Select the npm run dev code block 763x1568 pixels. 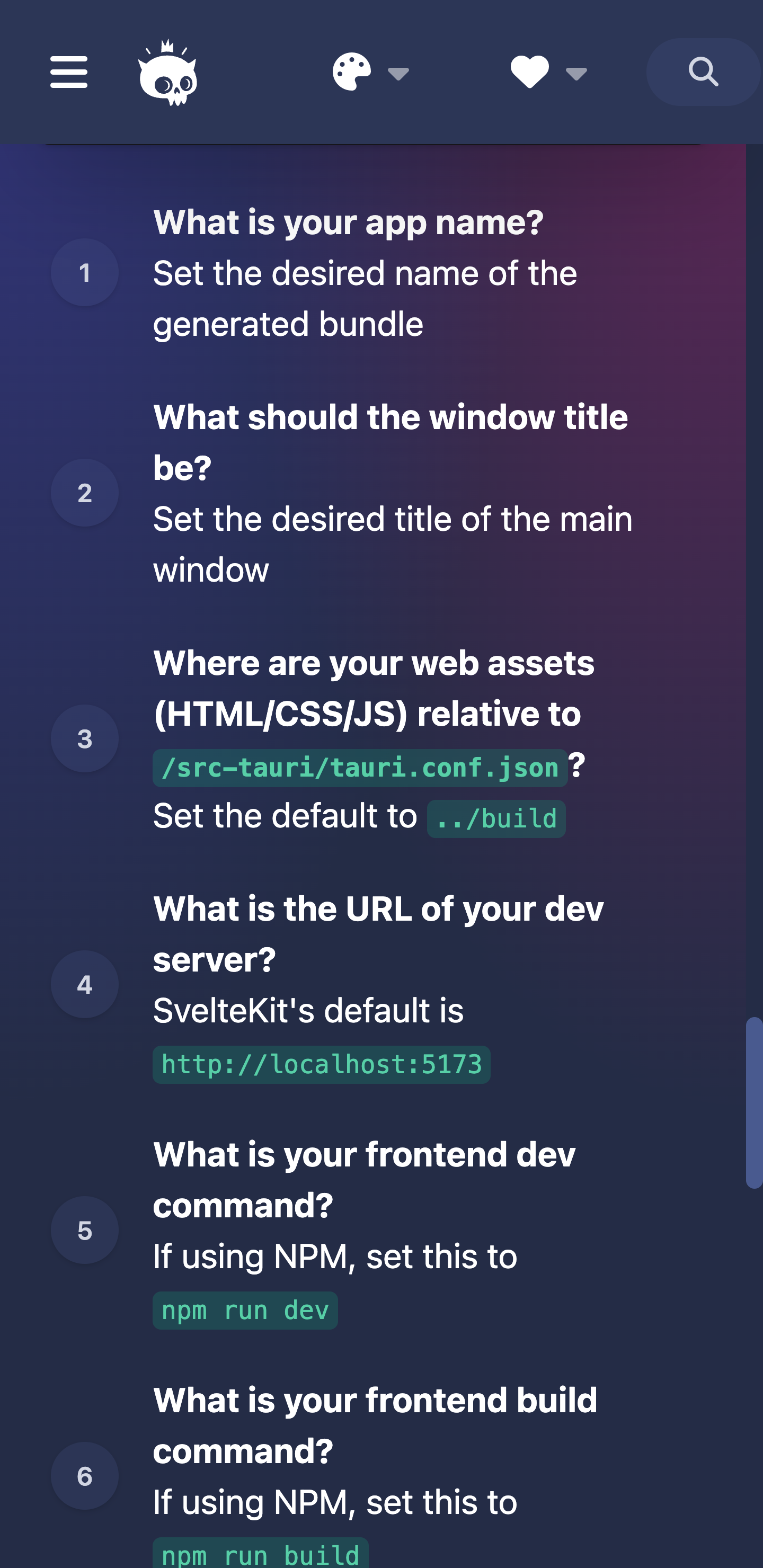tap(245, 1309)
